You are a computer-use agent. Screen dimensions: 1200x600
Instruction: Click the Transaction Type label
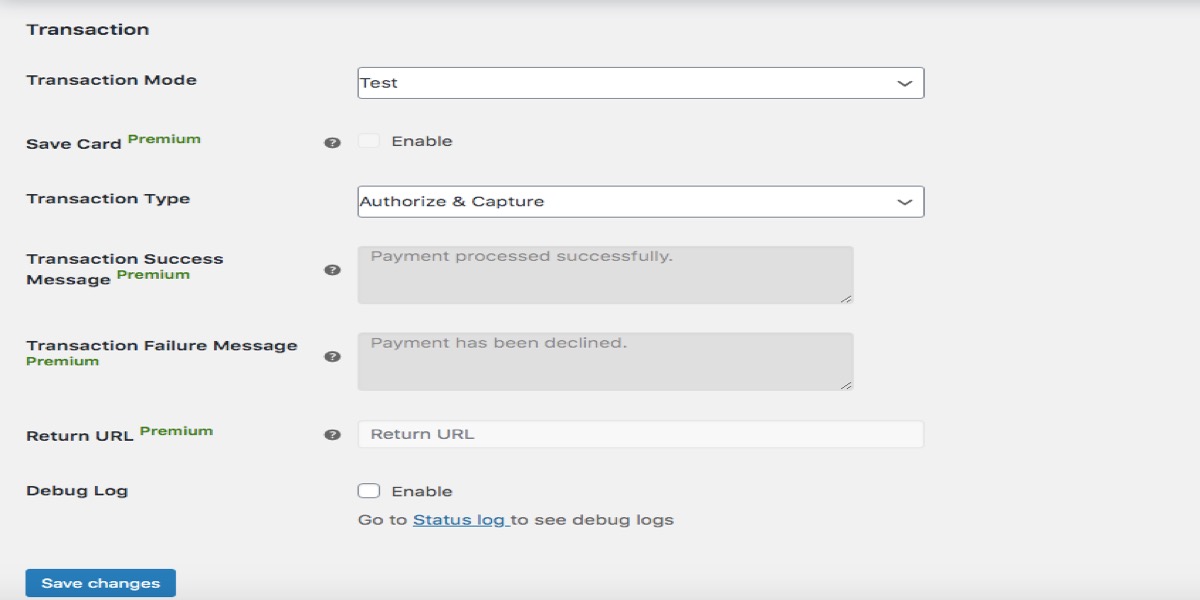(108, 199)
